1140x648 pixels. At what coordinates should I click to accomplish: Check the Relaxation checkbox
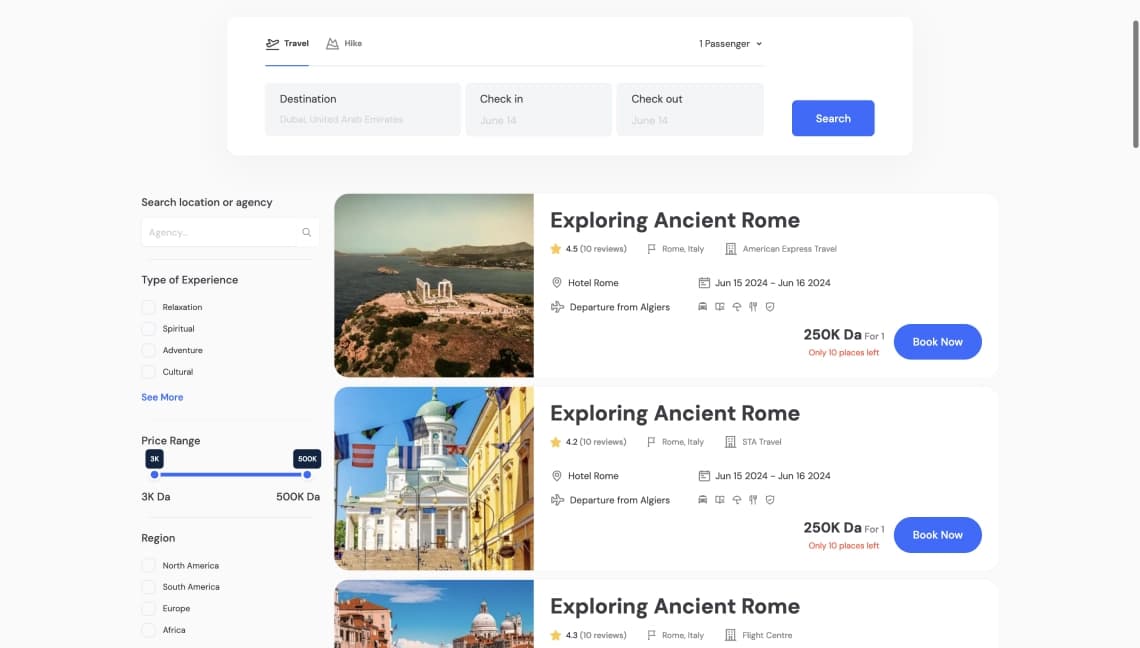click(x=148, y=307)
